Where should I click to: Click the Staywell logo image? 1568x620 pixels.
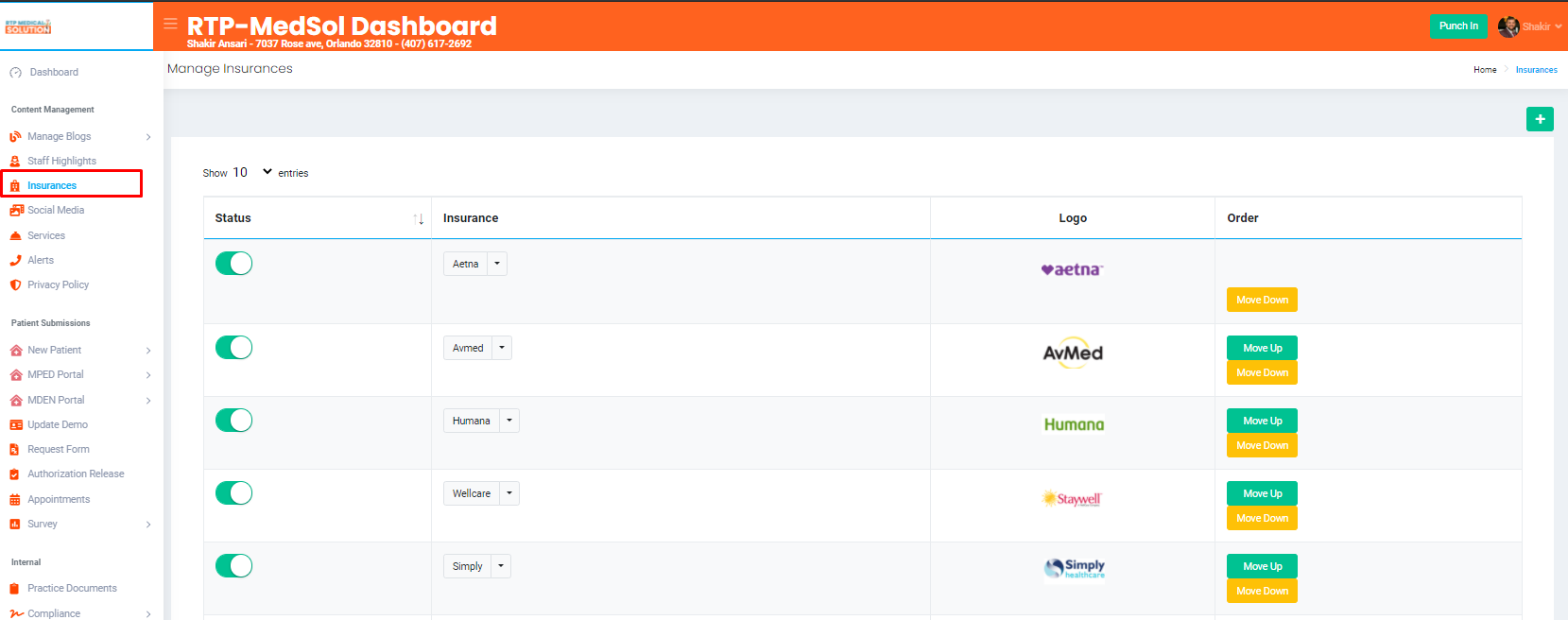pos(1072,498)
